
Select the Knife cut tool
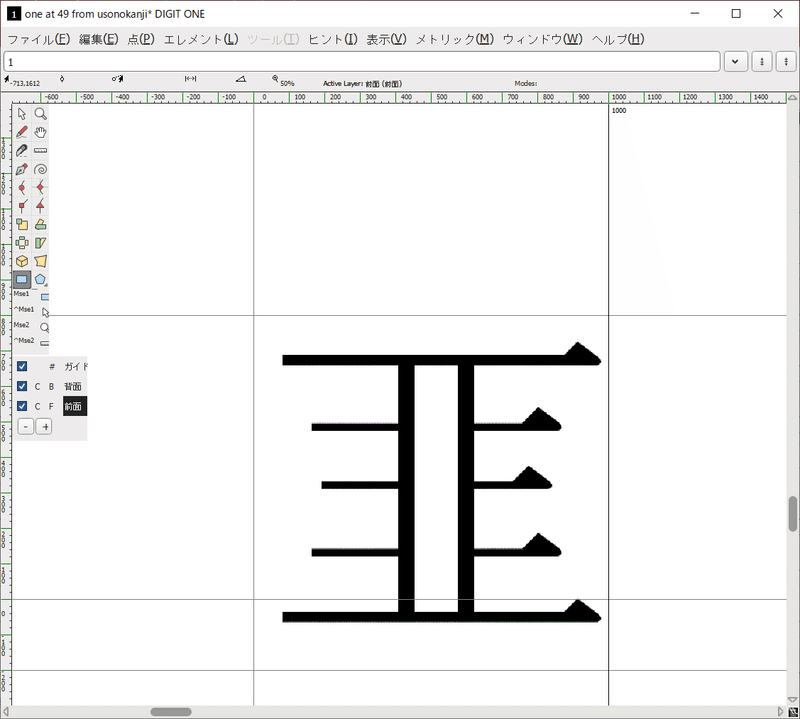click(x=21, y=150)
